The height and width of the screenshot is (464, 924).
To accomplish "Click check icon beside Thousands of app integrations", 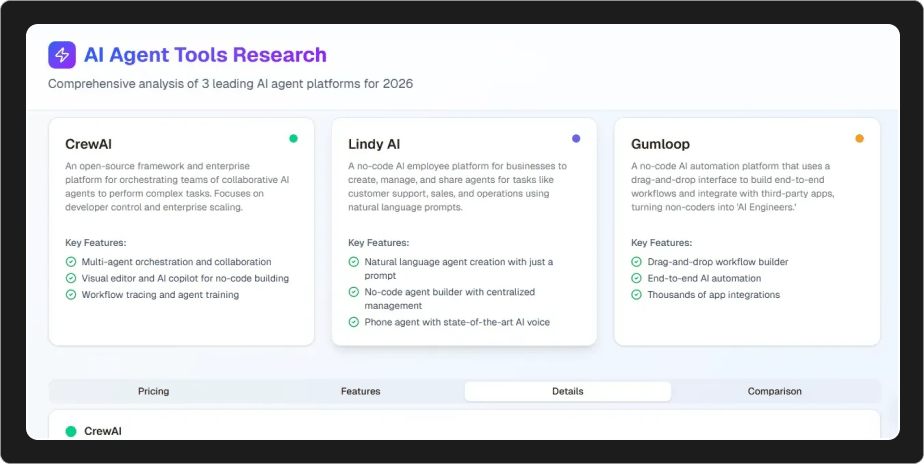I will [636, 295].
